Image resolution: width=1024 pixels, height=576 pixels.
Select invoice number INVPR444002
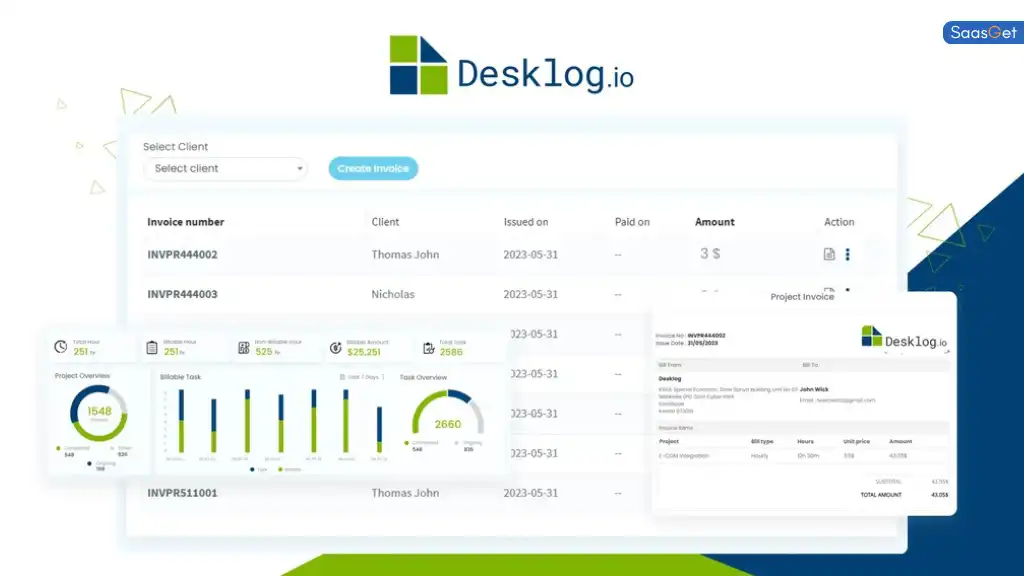182,255
